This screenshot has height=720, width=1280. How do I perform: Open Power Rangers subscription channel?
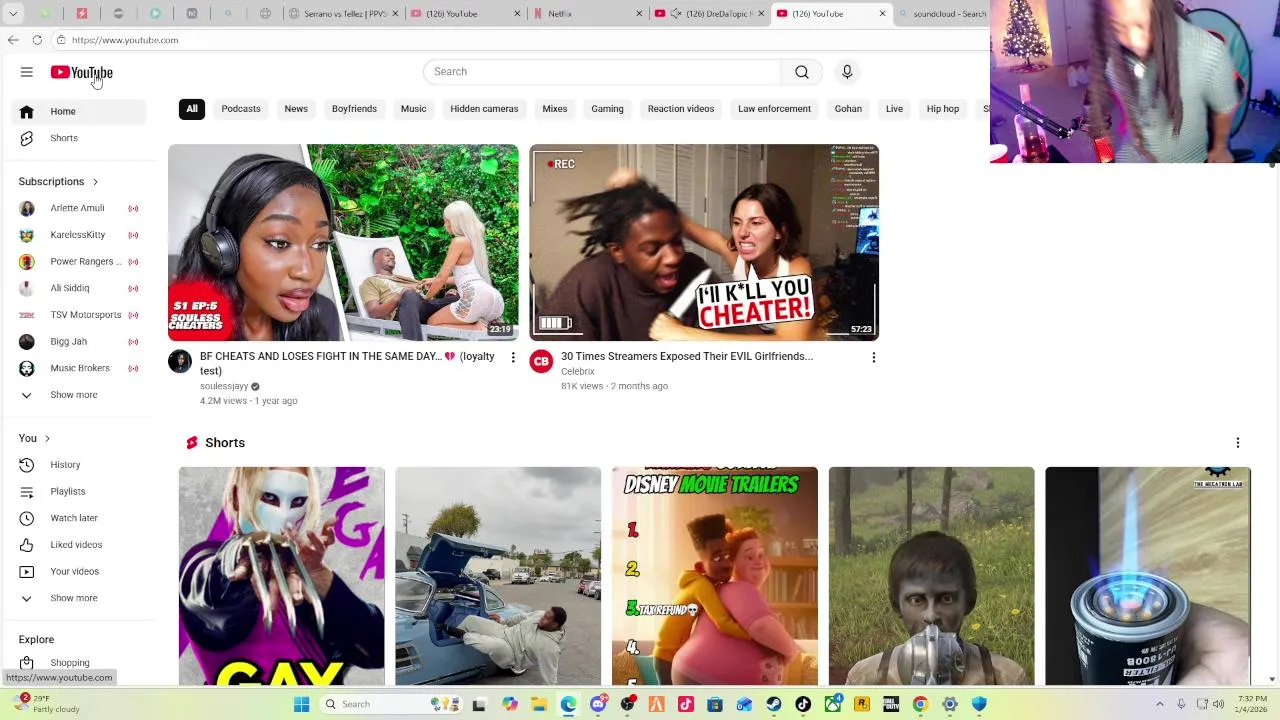[79, 262]
